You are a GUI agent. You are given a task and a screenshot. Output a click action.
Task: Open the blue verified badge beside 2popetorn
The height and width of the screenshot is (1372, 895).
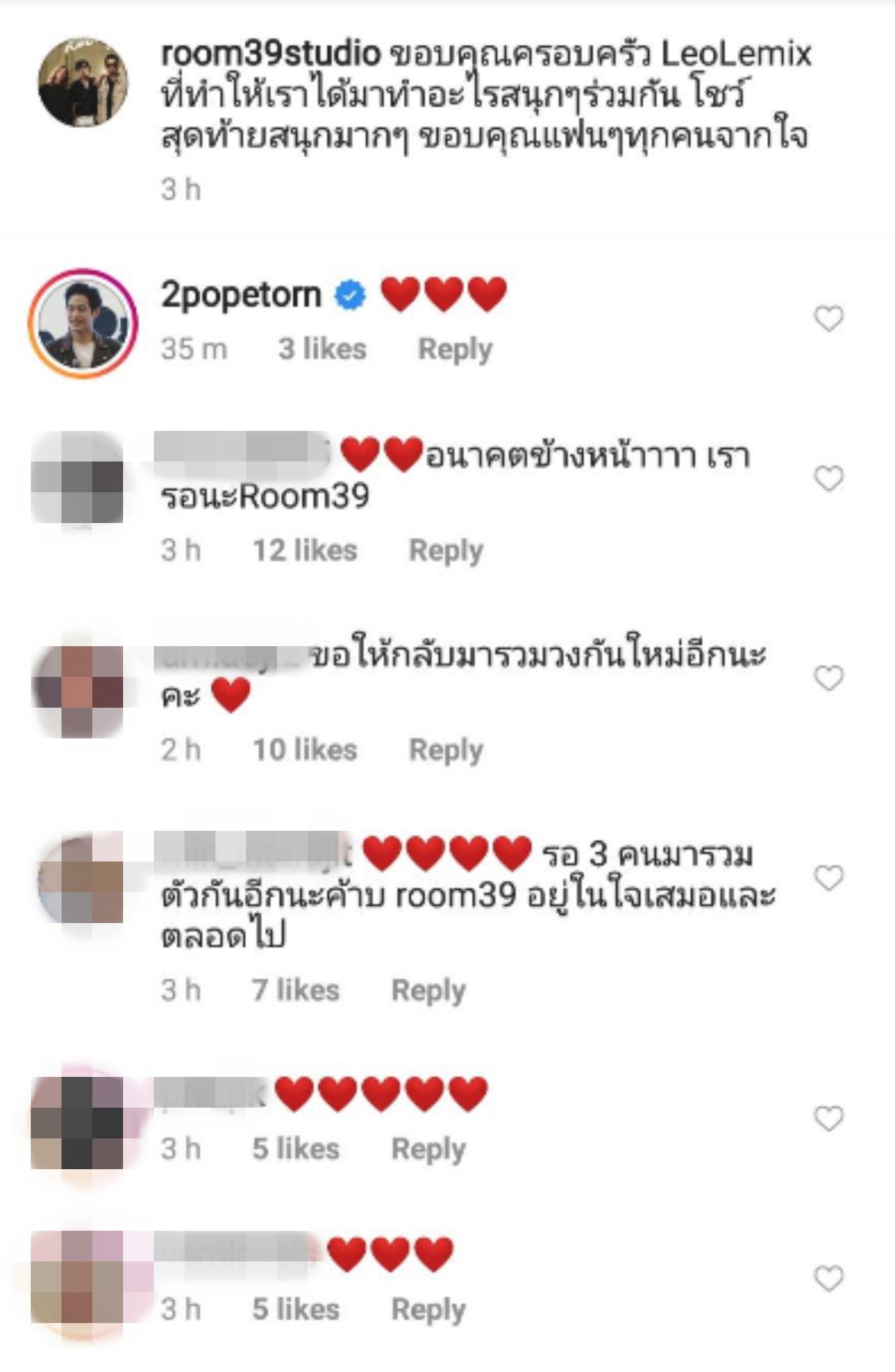coord(350,295)
